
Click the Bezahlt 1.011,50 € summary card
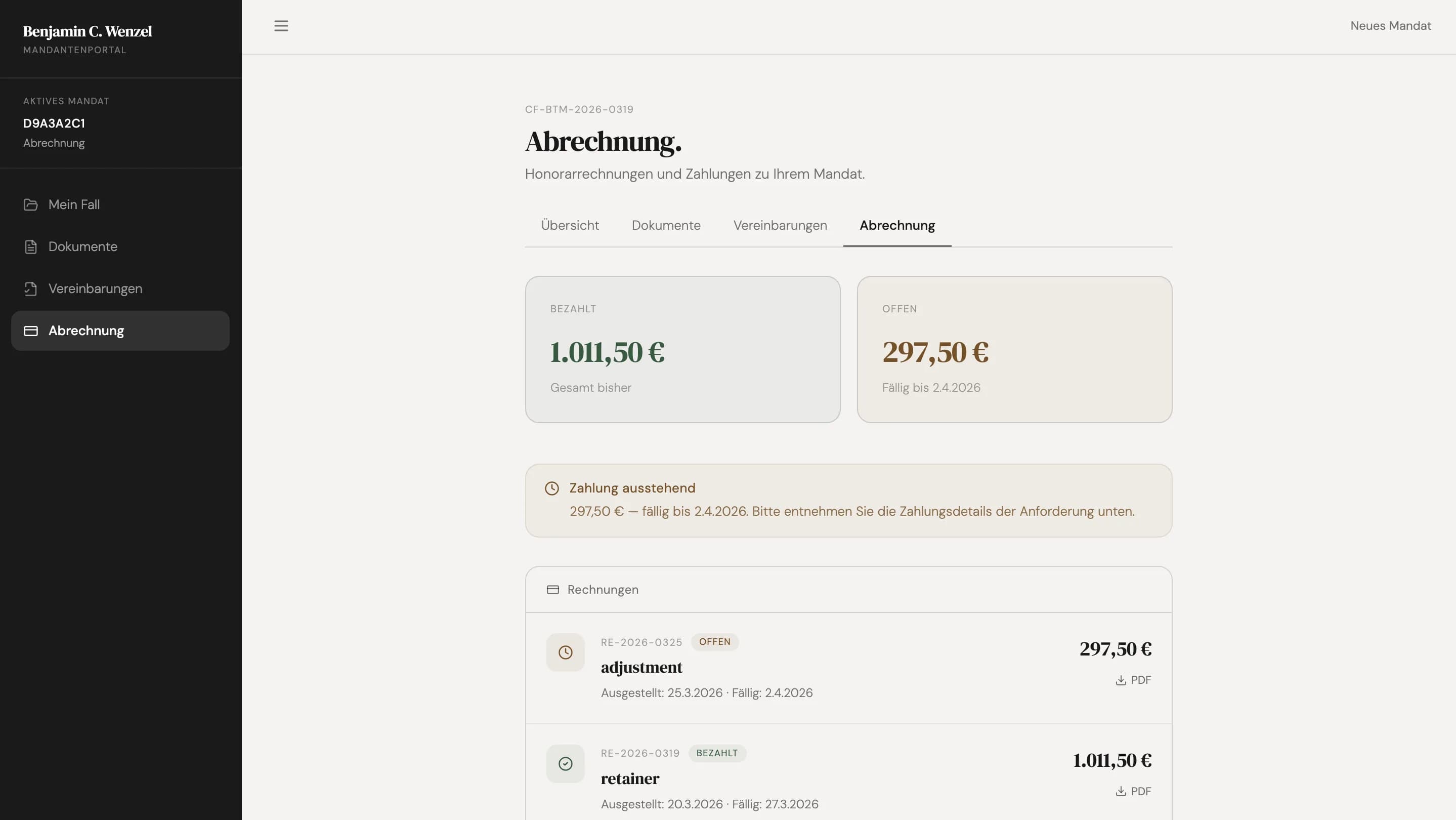coord(682,349)
